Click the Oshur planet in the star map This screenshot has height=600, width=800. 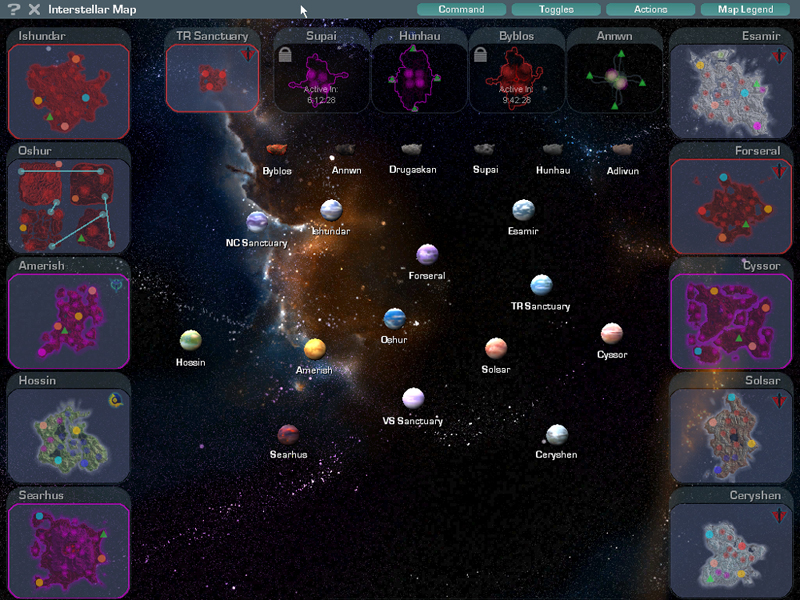[394, 318]
